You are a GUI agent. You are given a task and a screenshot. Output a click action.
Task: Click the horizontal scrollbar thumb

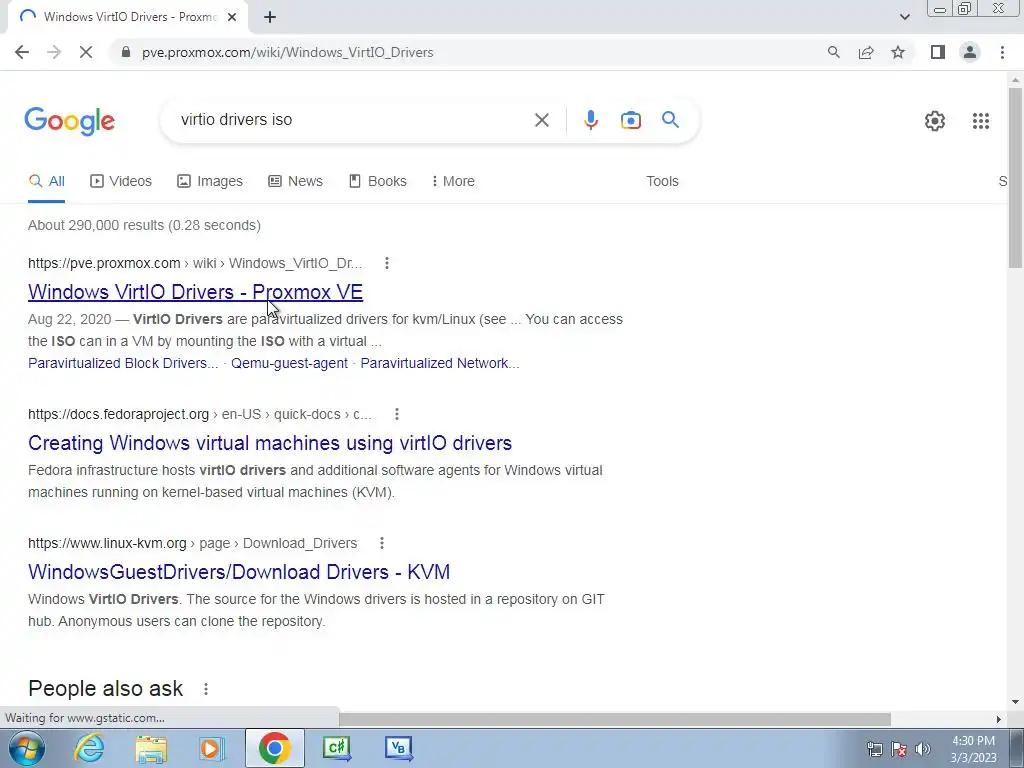pyautogui.click(x=615, y=719)
